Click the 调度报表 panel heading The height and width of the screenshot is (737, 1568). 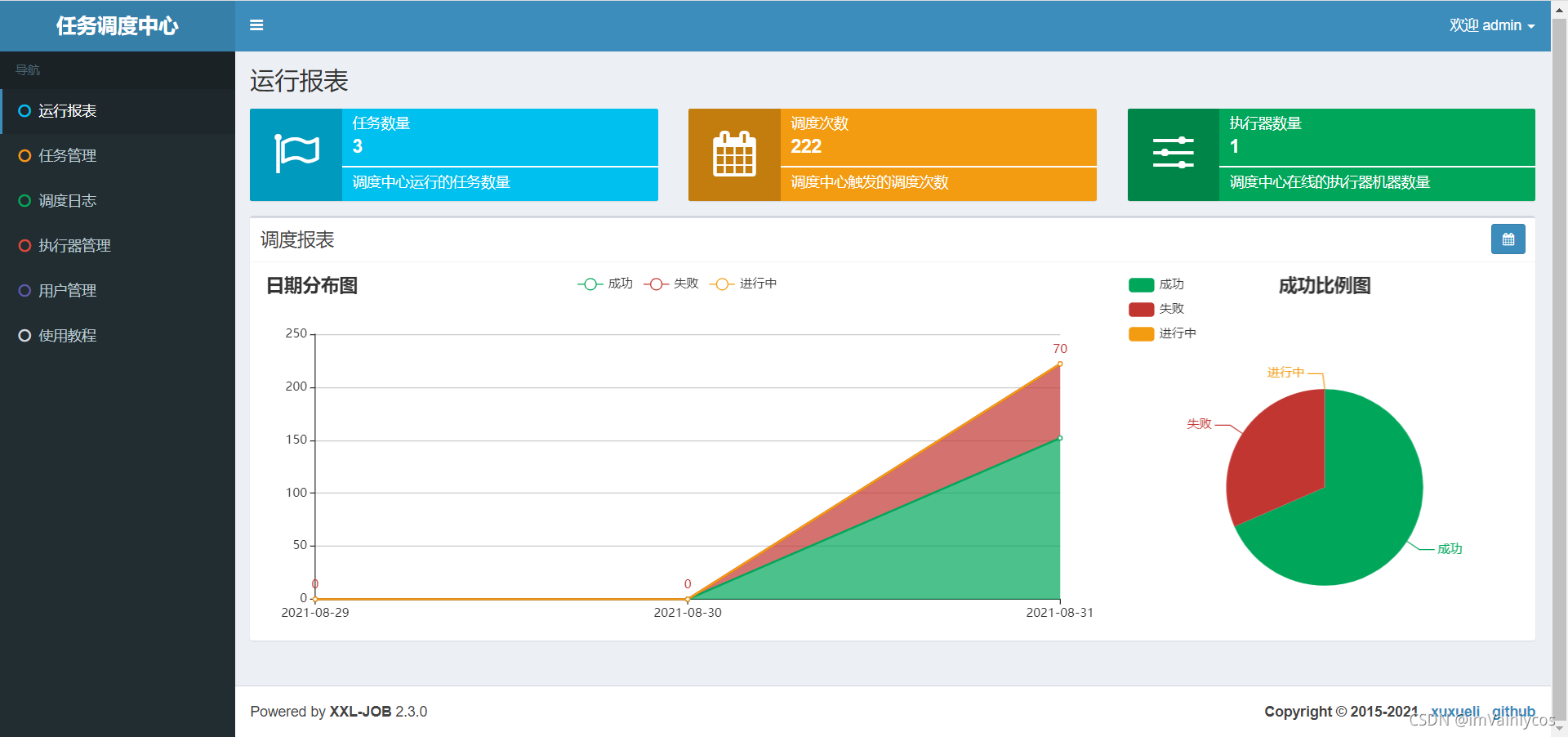coord(297,240)
